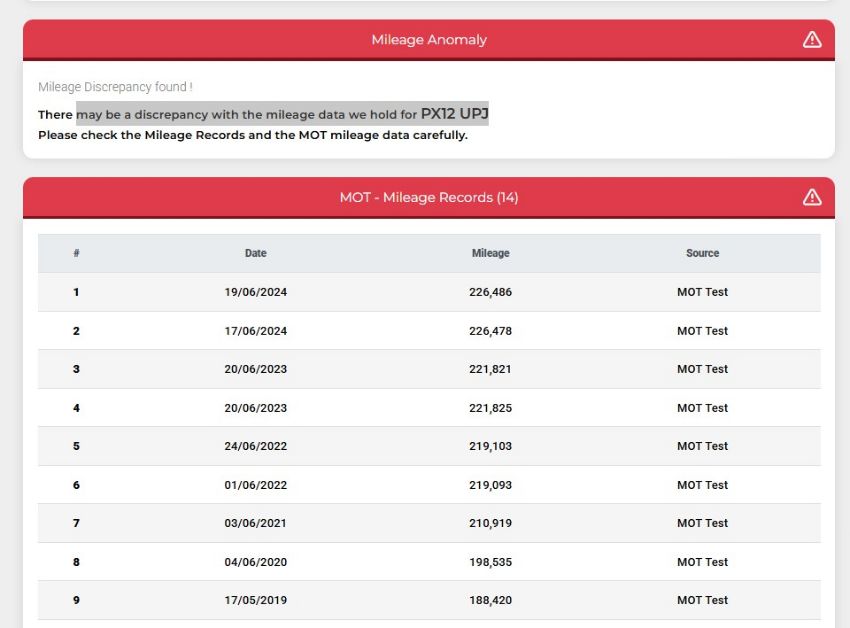850x628 pixels.
Task: Click the MOT - Mileage Records (14) title
Action: [429, 197]
